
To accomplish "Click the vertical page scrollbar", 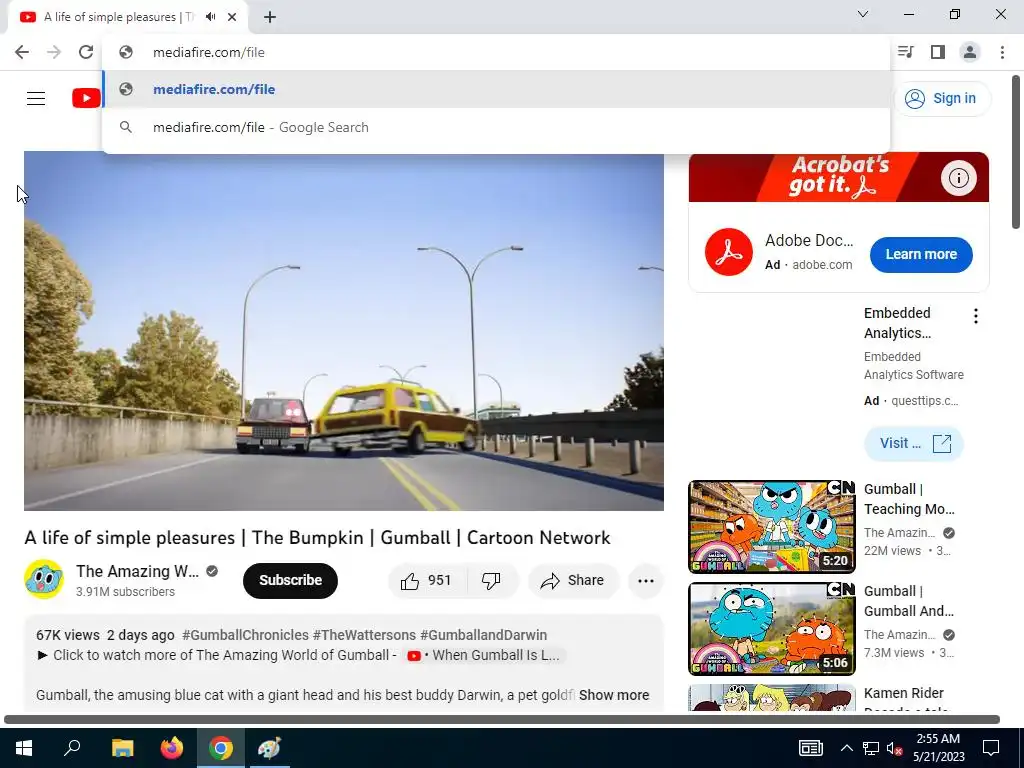I will point(1016,152).
